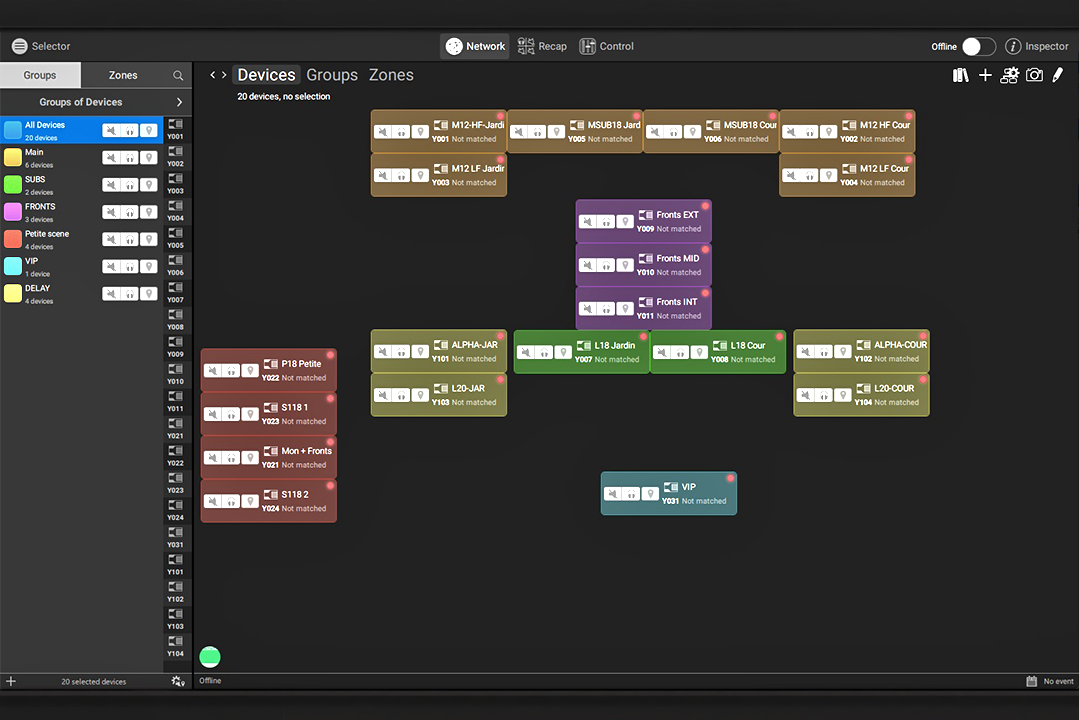
Task: Switch to the Recap view
Action: pyautogui.click(x=542, y=46)
